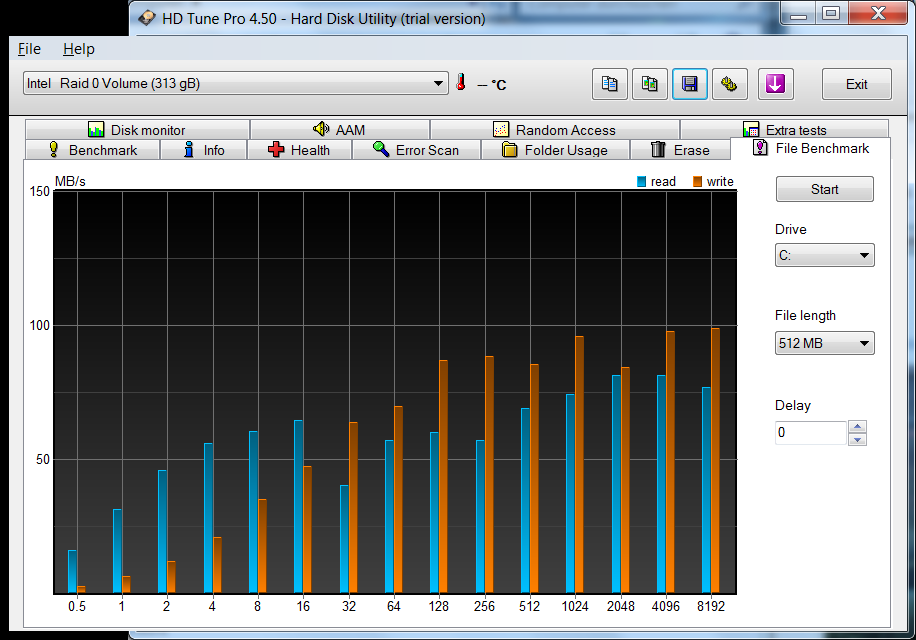
Task: Decrease the Delay value with down arrow
Action: pyautogui.click(x=857, y=439)
